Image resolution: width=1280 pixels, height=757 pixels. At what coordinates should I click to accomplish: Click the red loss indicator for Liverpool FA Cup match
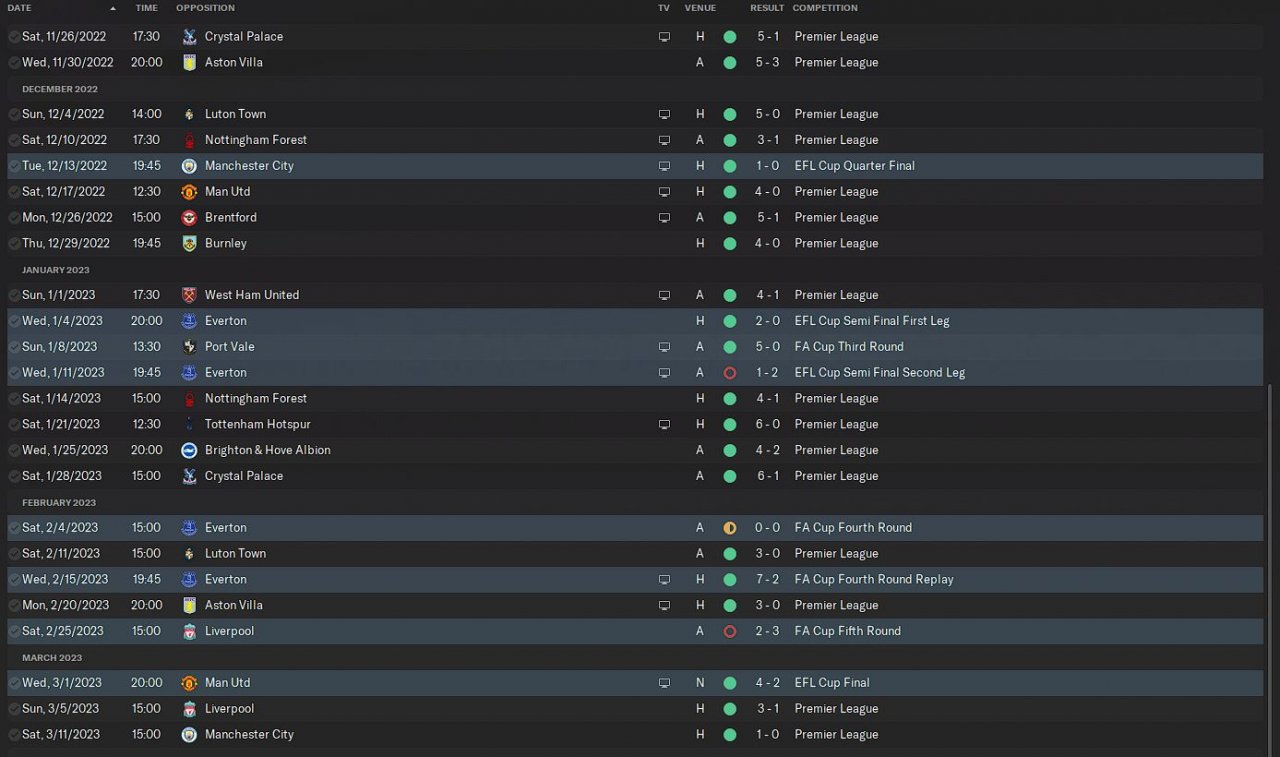pyautogui.click(x=729, y=631)
